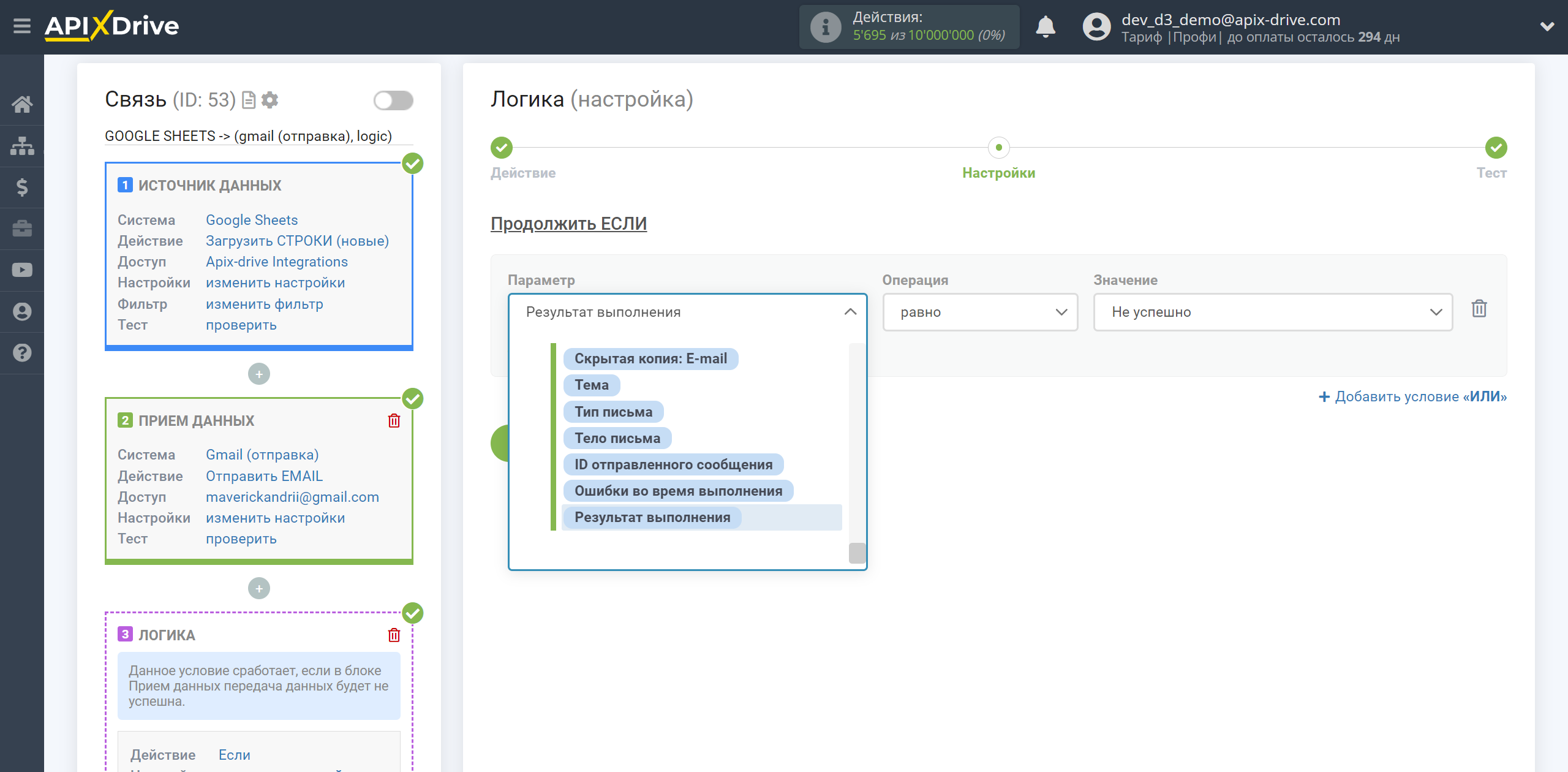Open the help question mark icon
The width and height of the screenshot is (1568, 772).
click(x=22, y=353)
